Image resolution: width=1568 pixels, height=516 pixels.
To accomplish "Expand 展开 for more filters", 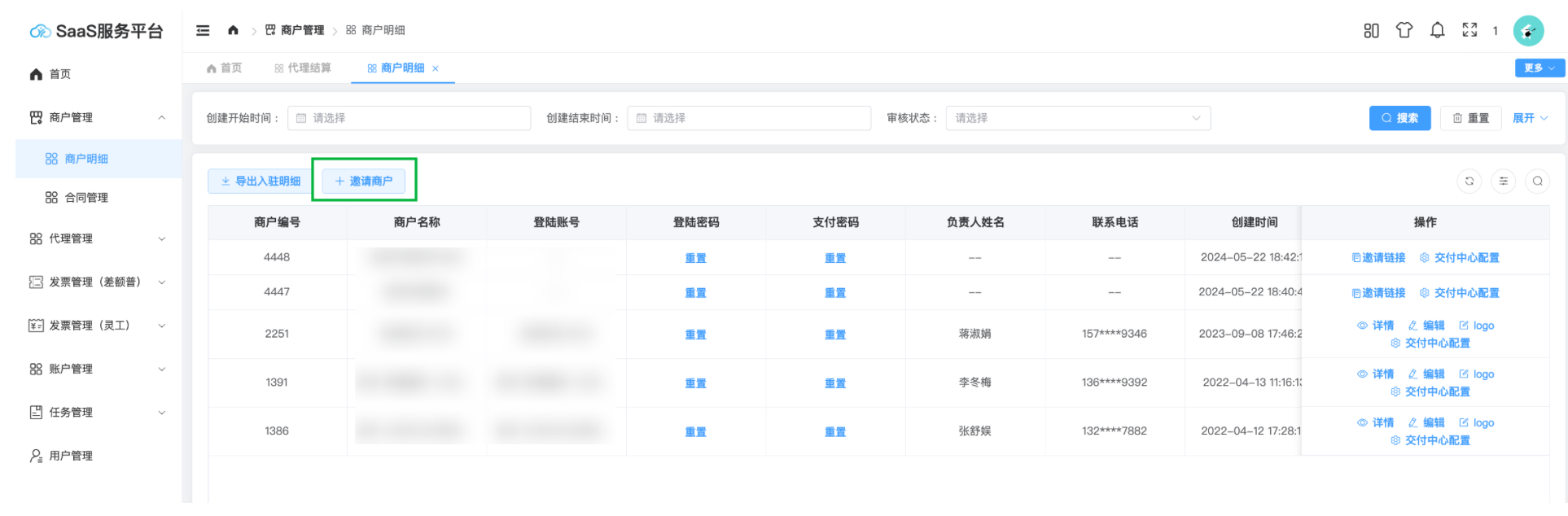I will coord(1530,118).
